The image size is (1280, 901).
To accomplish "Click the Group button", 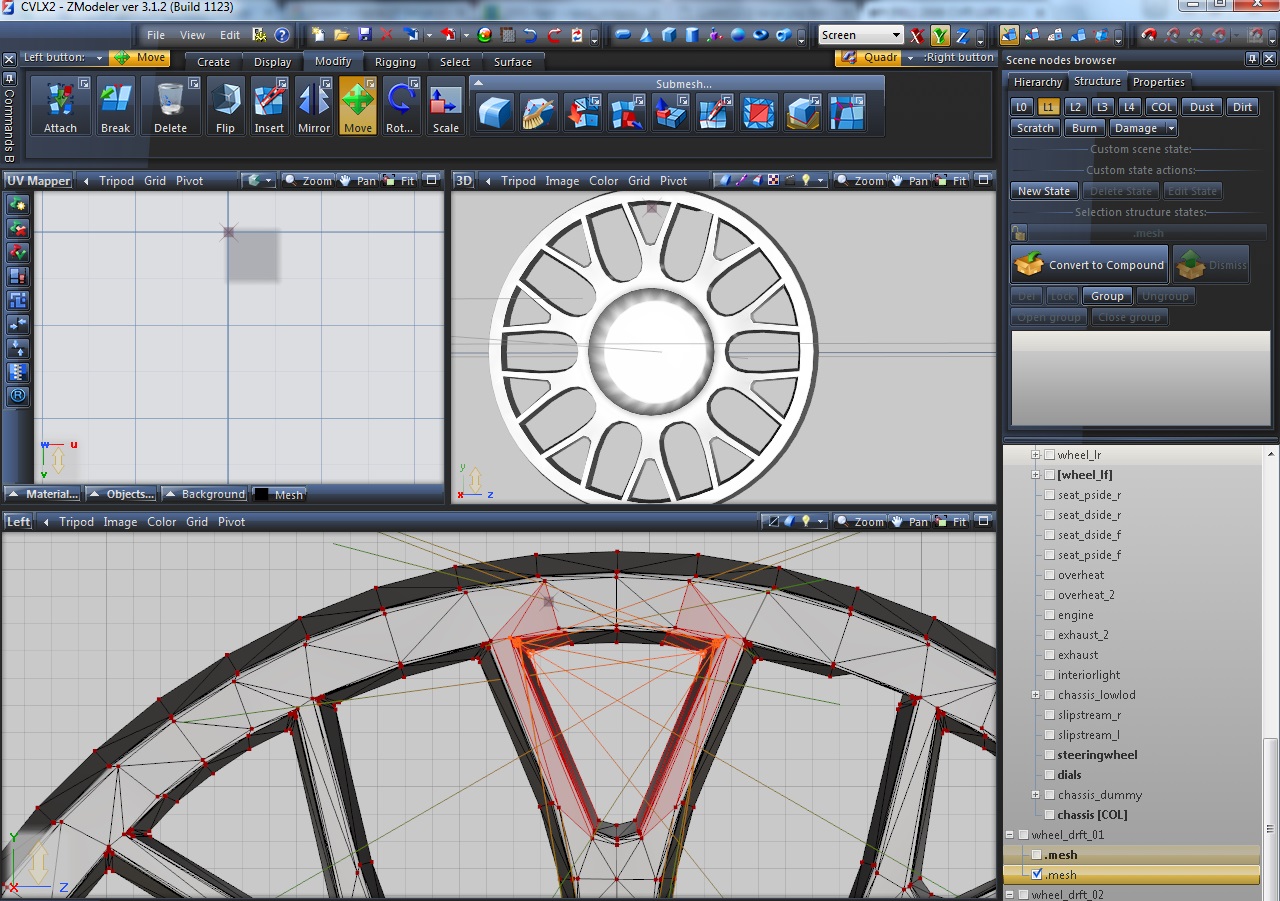I will (x=1107, y=296).
